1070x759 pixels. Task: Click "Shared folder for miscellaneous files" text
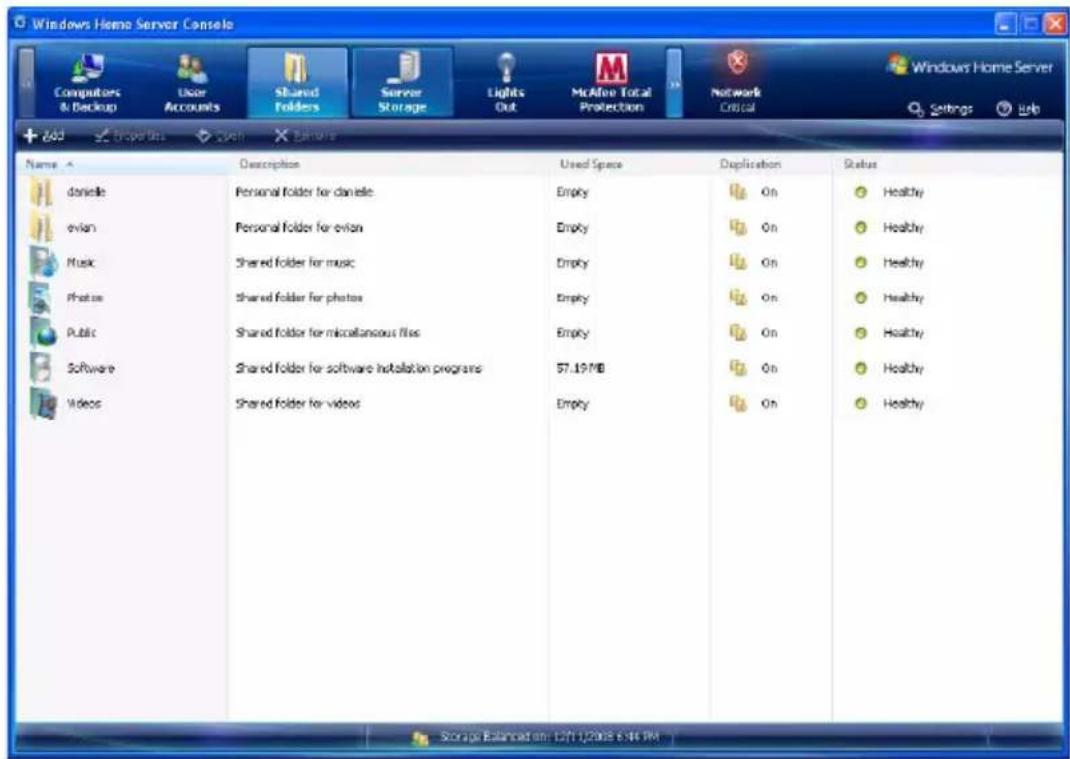(x=328, y=332)
